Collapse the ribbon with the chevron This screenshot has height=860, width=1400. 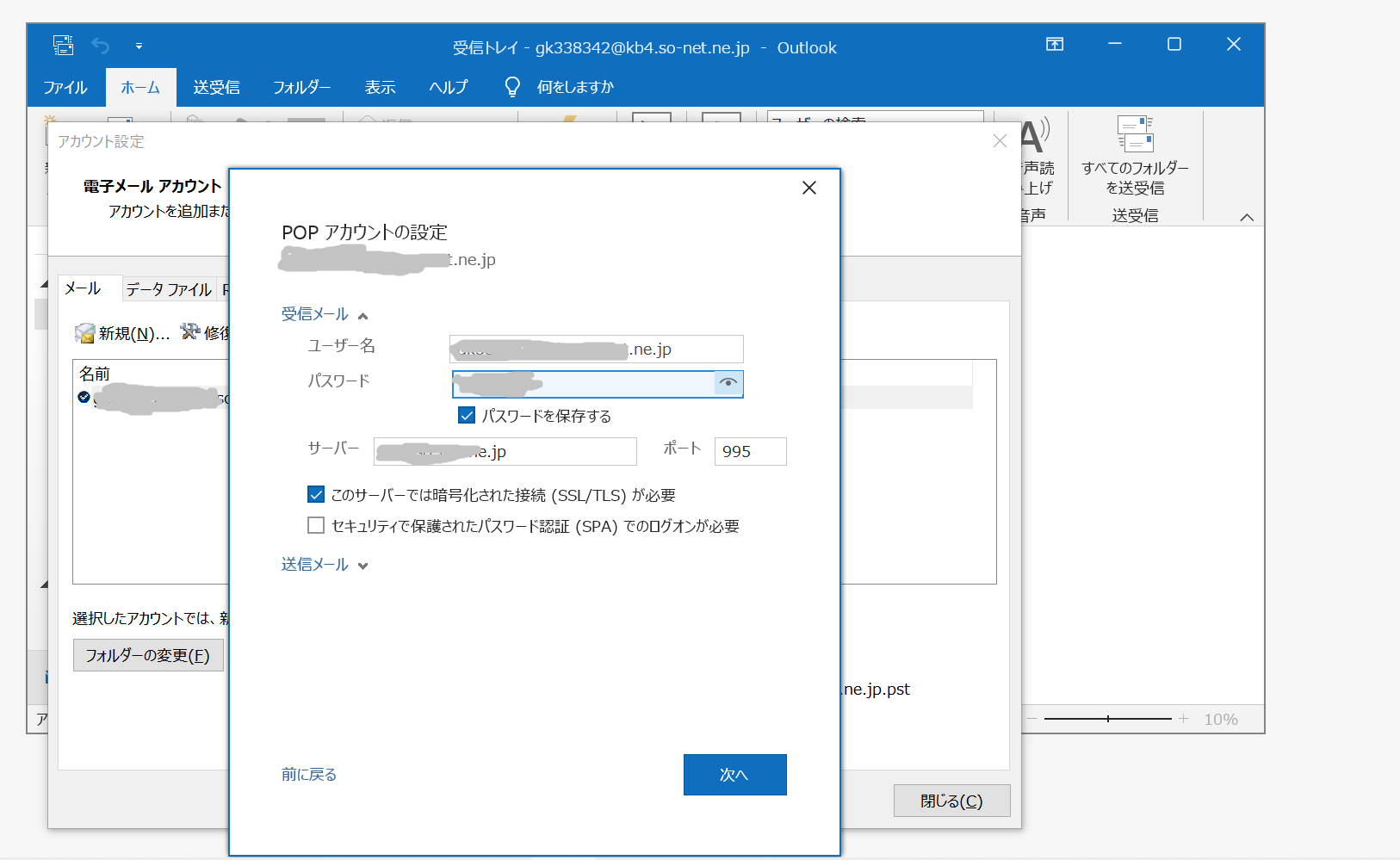tap(1247, 217)
